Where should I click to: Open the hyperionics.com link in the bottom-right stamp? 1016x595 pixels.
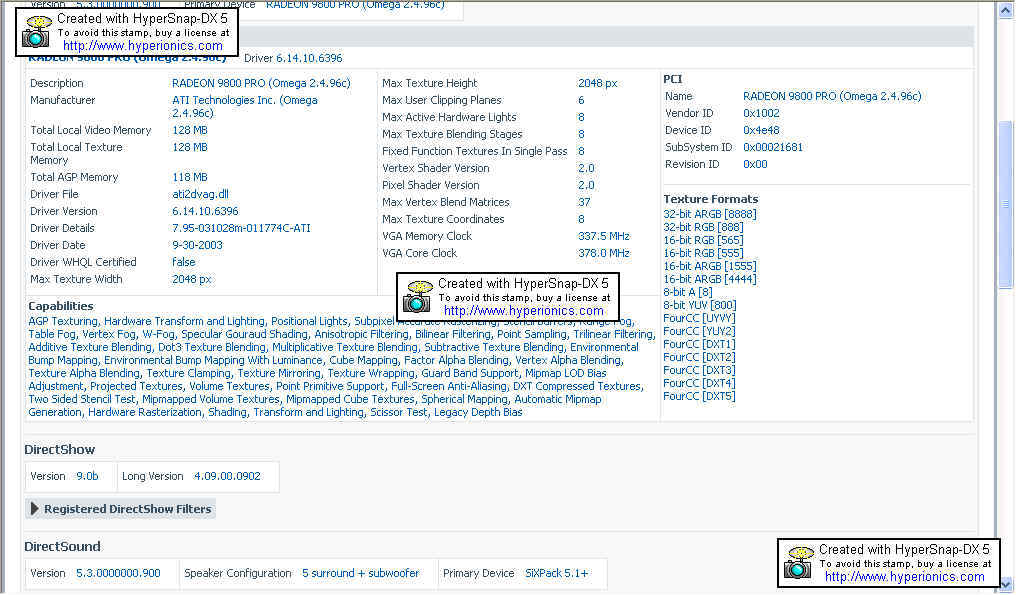click(x=904, y=577)
